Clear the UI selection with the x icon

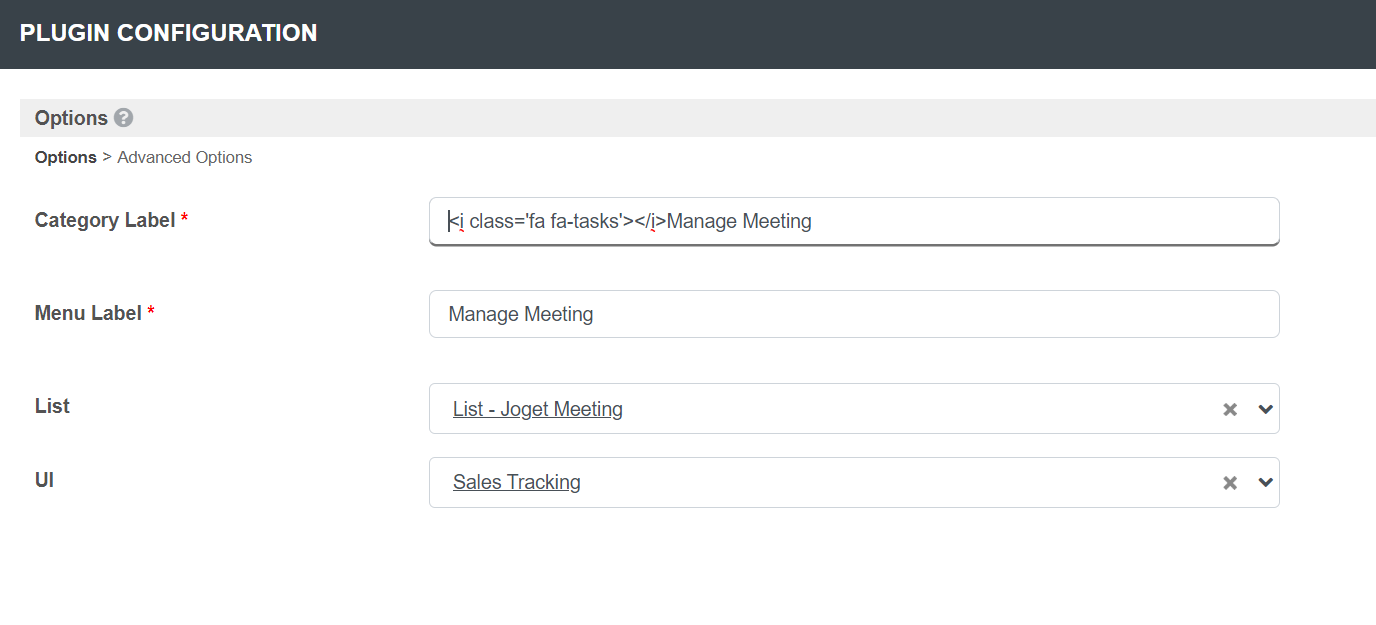1230,483
